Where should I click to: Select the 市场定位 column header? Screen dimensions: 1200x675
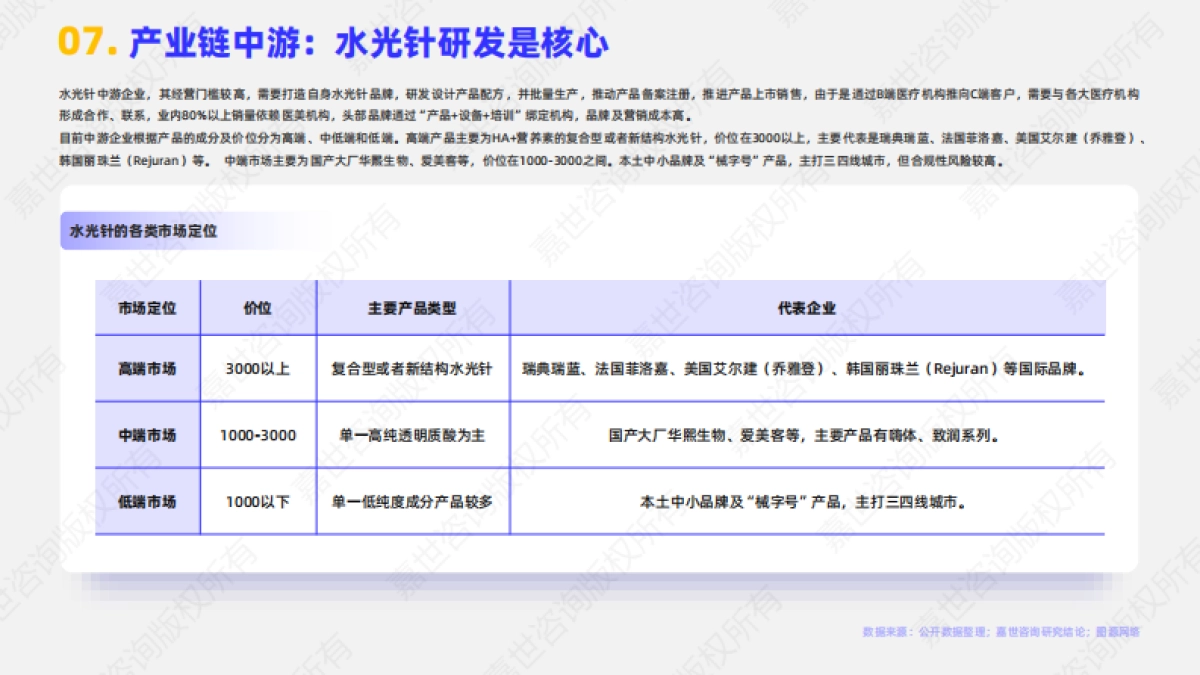(x=147, y=310)
